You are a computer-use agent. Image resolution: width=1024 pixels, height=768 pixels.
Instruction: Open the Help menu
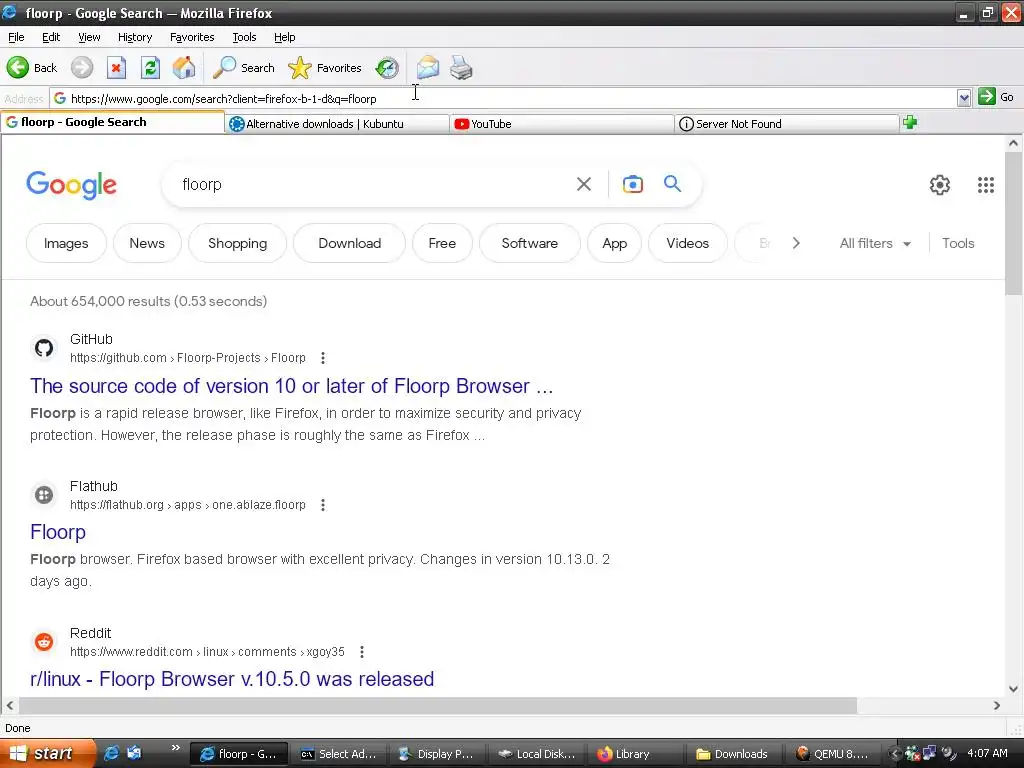[285, 37]
